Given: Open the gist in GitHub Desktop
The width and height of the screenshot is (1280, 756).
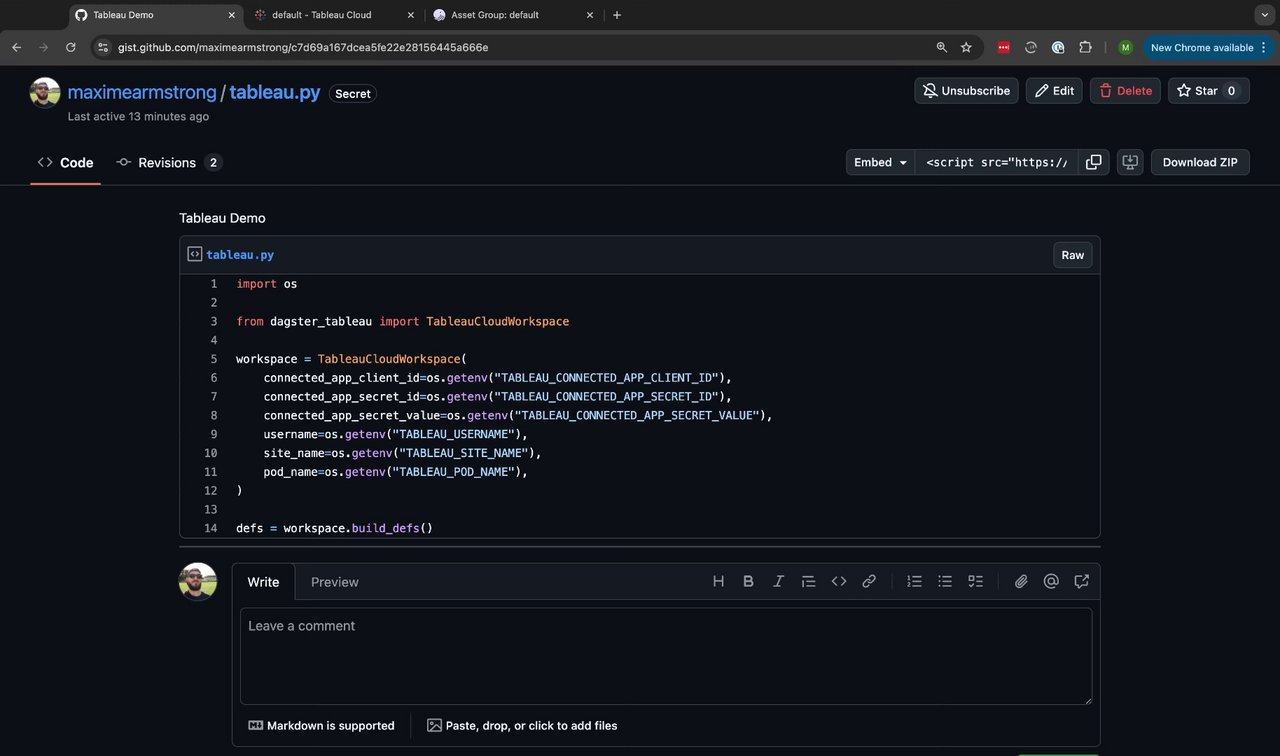Looking at the screenshot, I should click(x=1130, y=162).
